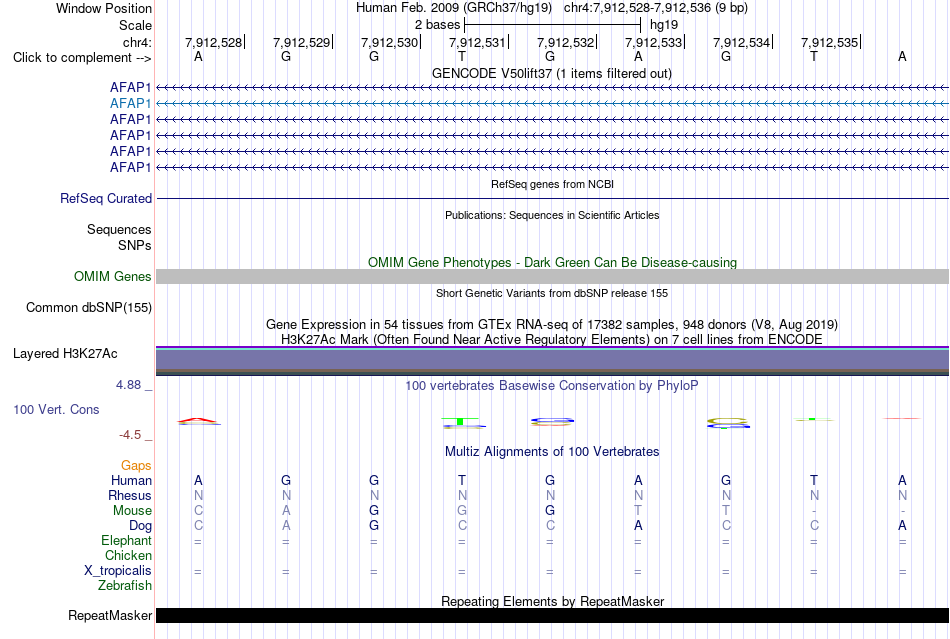Viewport: 950px width, 639px height.
Task: Click the hg19 label beside scale bar
Action: tap(664, 25)
